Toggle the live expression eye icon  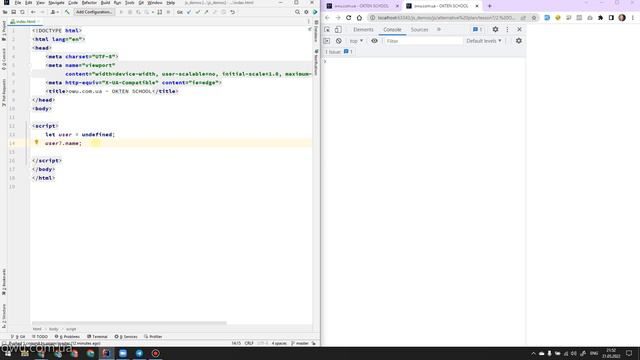tap(374, 41)
